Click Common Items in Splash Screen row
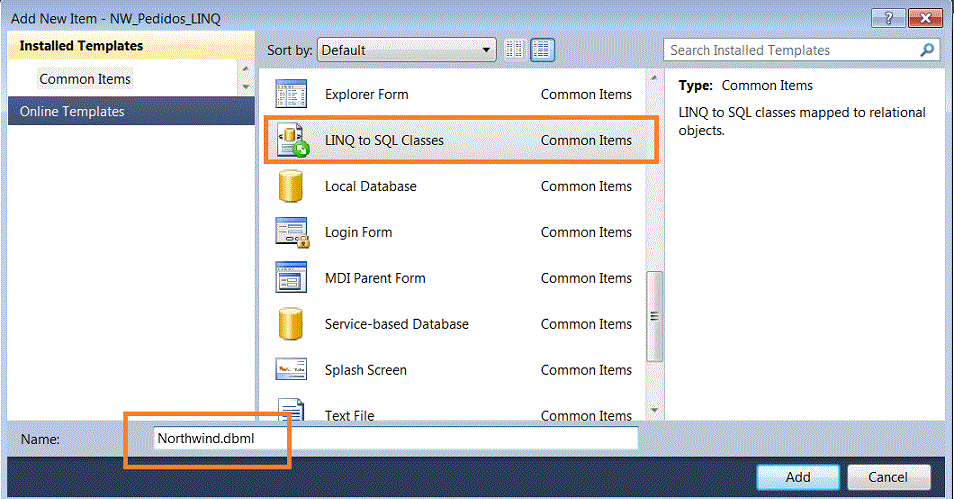The width and height of the screenshot is (954, 499). tap(587, 370)
